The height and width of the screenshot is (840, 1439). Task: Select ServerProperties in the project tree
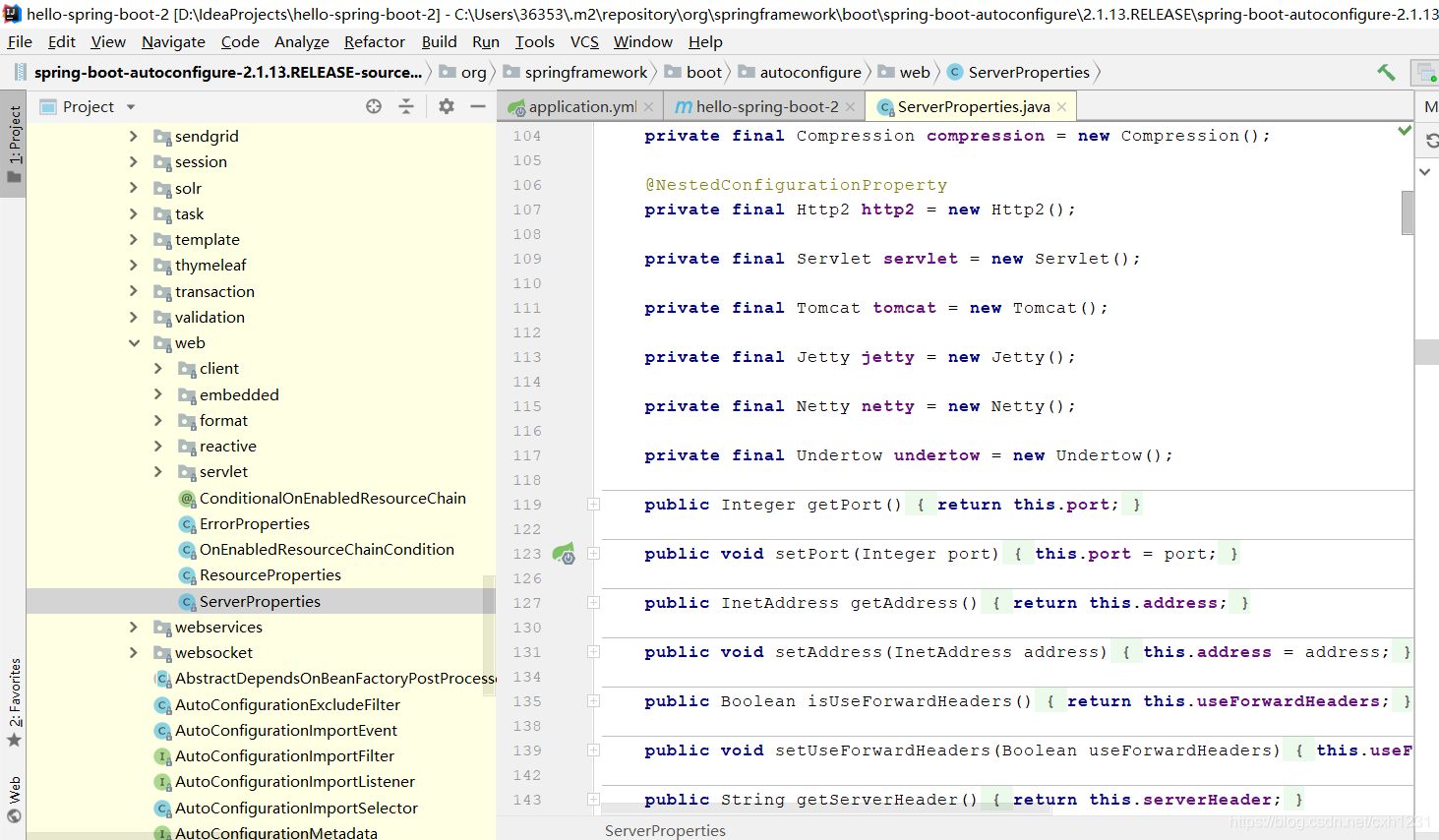coord(260,601)
